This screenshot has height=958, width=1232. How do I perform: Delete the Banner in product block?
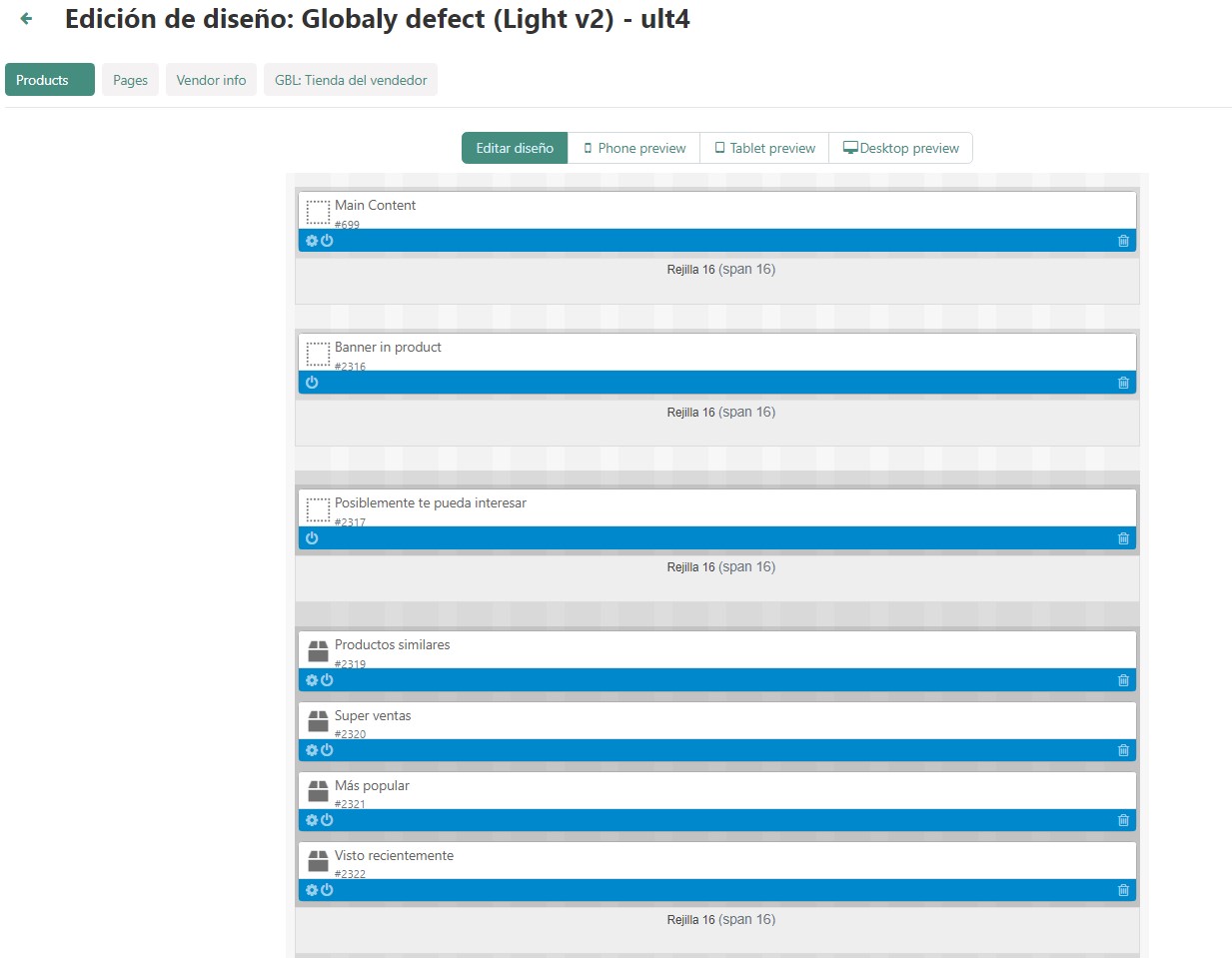coord(1123,383)
